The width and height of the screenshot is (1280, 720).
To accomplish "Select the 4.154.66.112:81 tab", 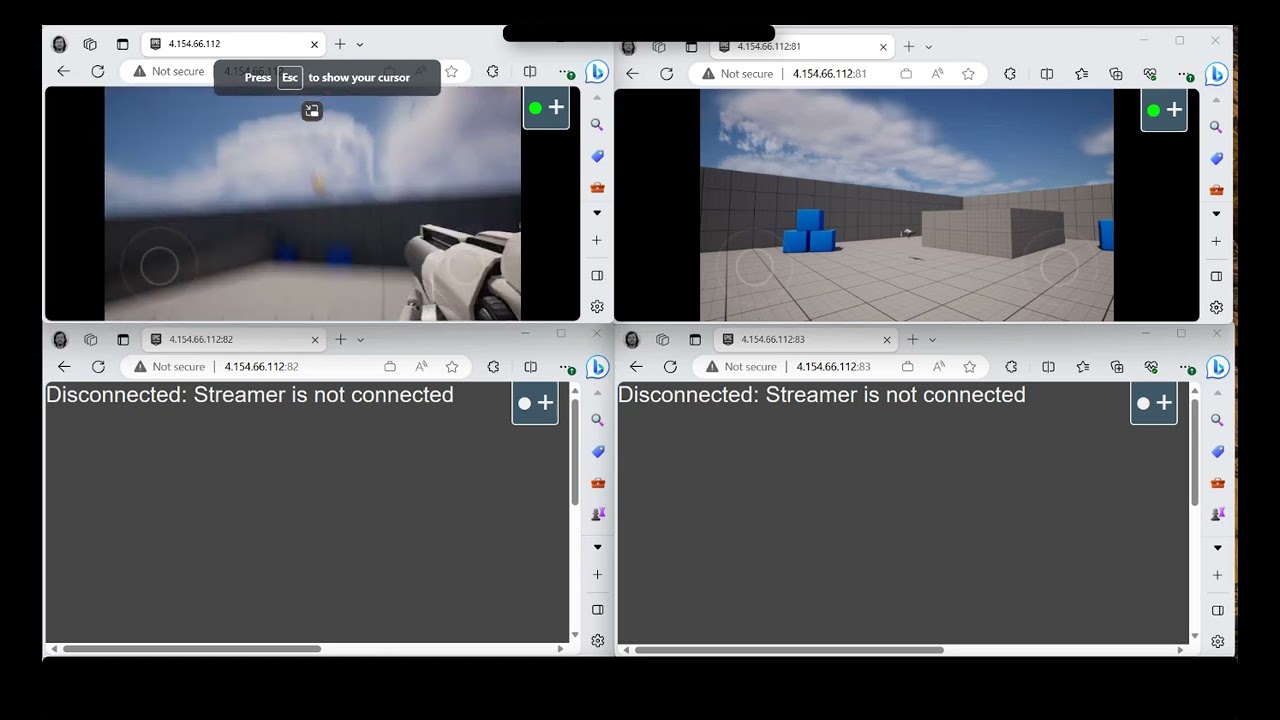I will pyautogui.click(x=803, y=47).
